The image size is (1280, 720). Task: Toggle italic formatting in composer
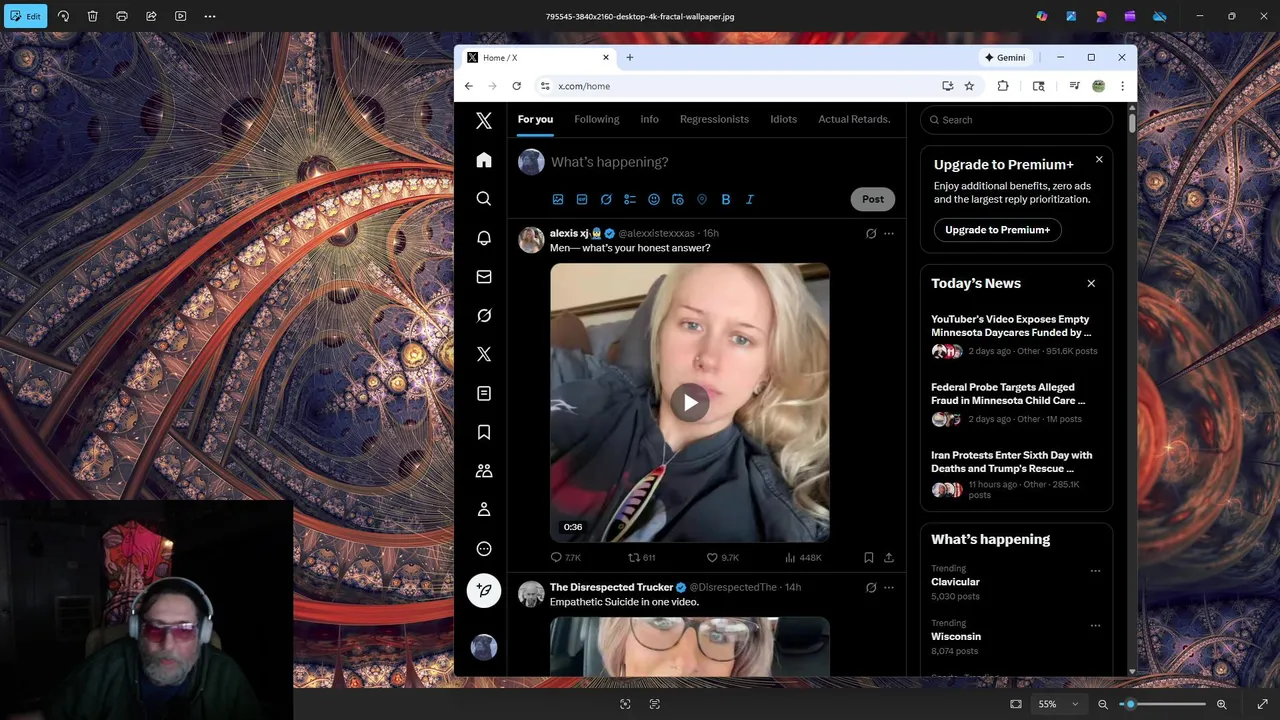pyautogui.click(x=750, y=199)
